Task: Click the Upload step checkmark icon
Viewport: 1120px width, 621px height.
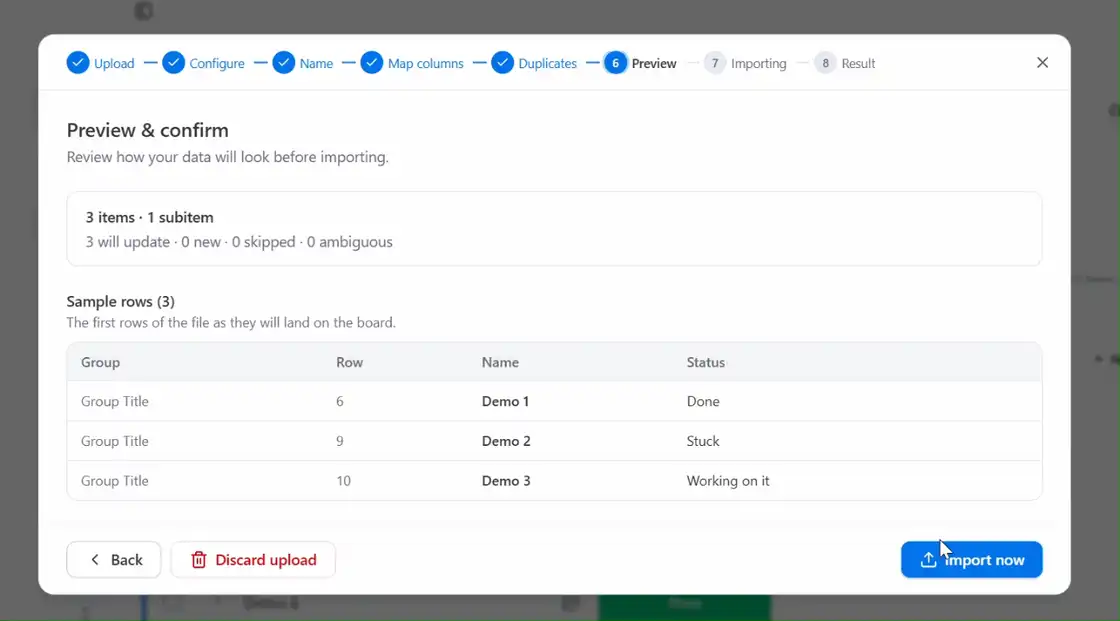Action: (x=78, y=63)
